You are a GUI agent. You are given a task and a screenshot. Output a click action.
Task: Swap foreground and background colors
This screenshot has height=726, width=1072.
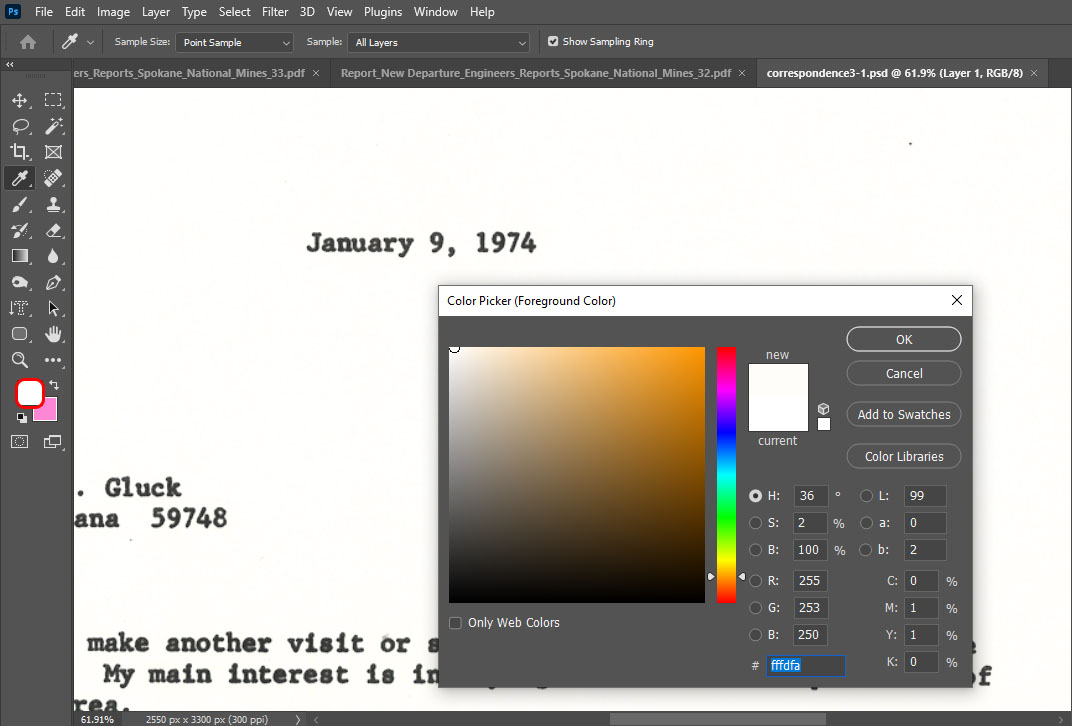point(54,385)
